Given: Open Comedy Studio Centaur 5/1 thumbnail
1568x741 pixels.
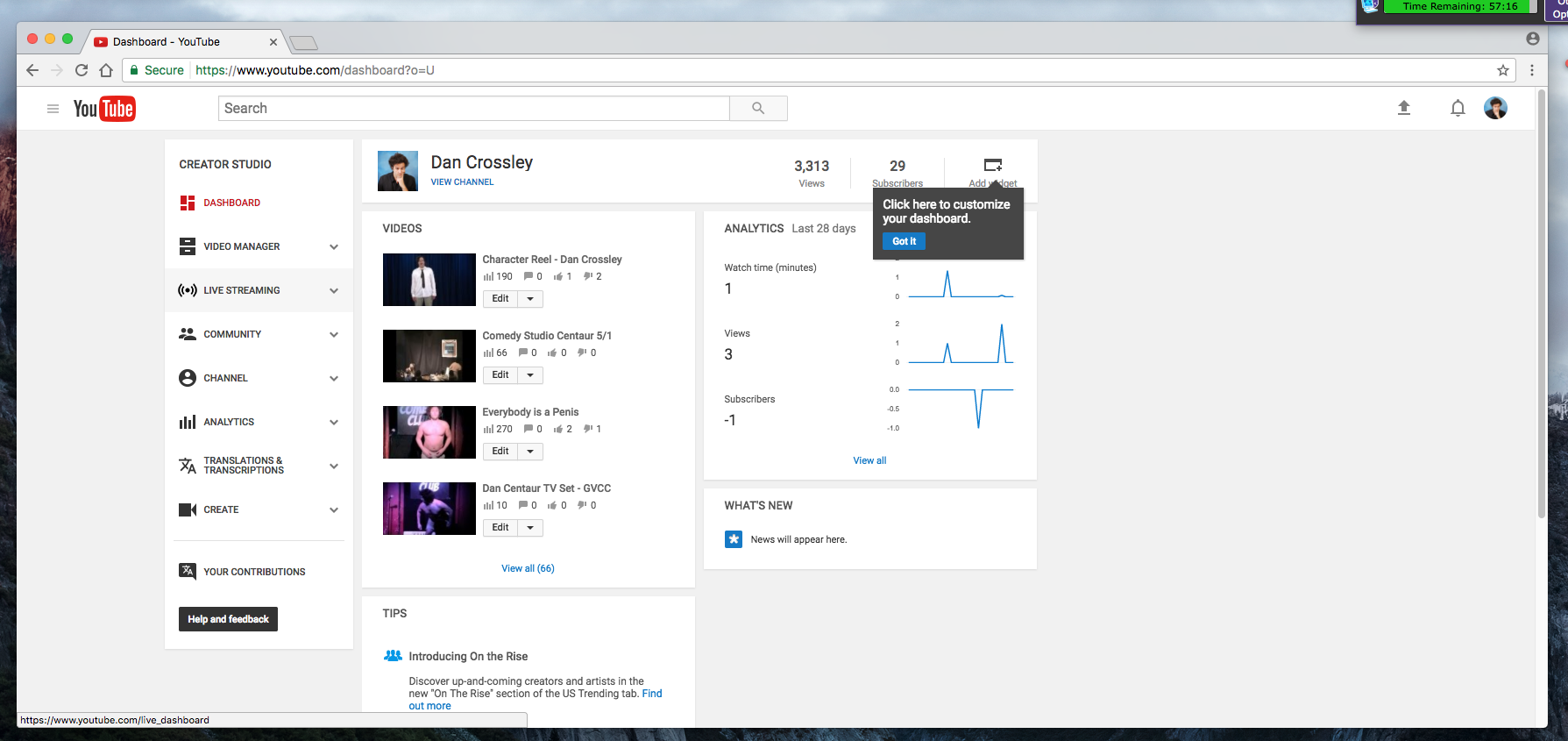Looking at the screenshot, I should 429,356.
